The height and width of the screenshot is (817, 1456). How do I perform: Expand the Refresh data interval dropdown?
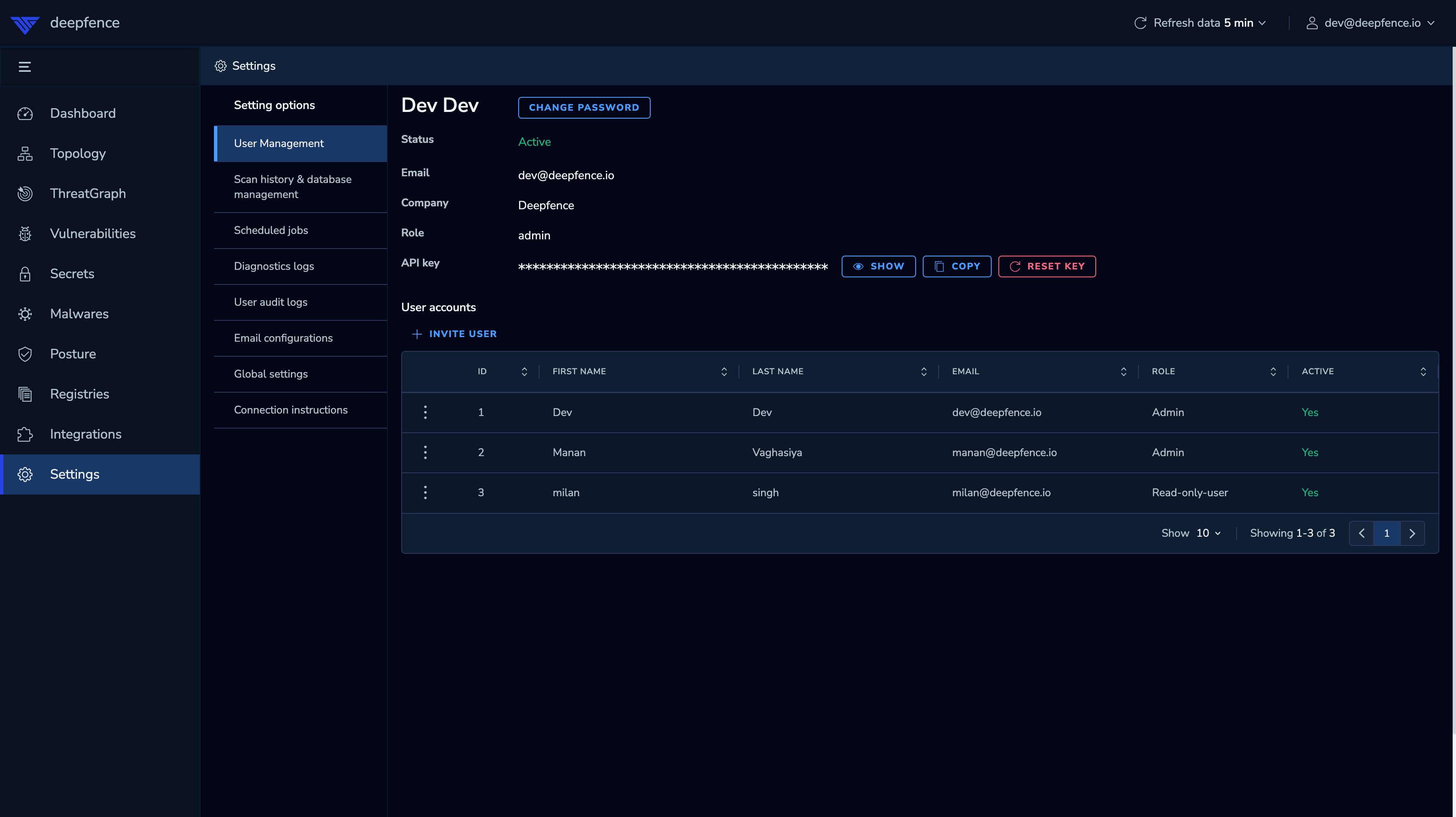[1262, 23]
